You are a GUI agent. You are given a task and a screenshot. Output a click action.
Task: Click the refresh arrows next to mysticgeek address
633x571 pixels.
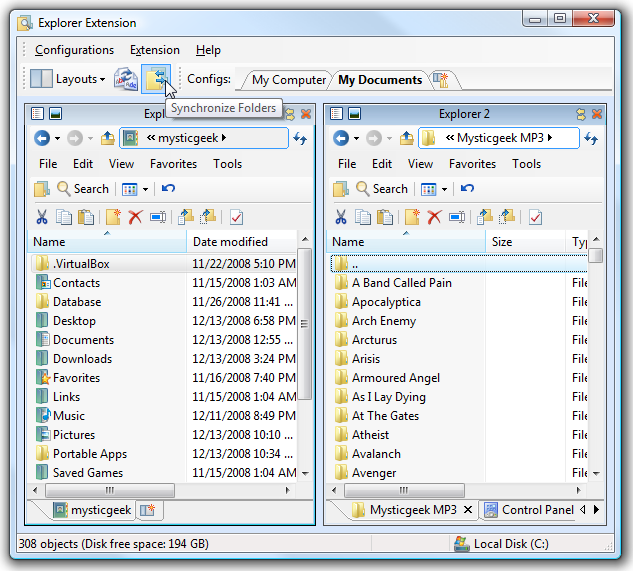(299, 138)
